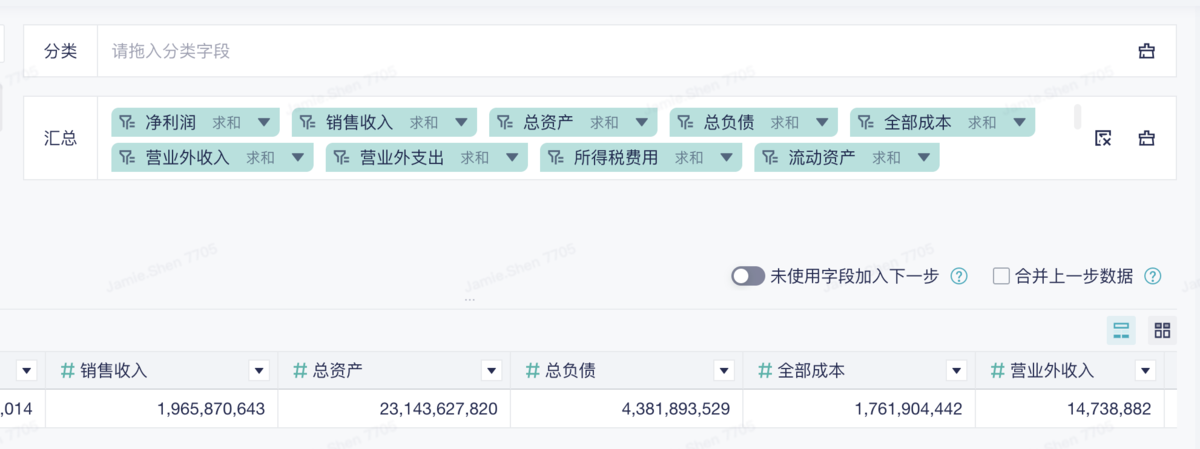Screen dimensions: 1200x449
Task: Open help icon beside 合并上一步数据
Action: [x=1152, y=277]
